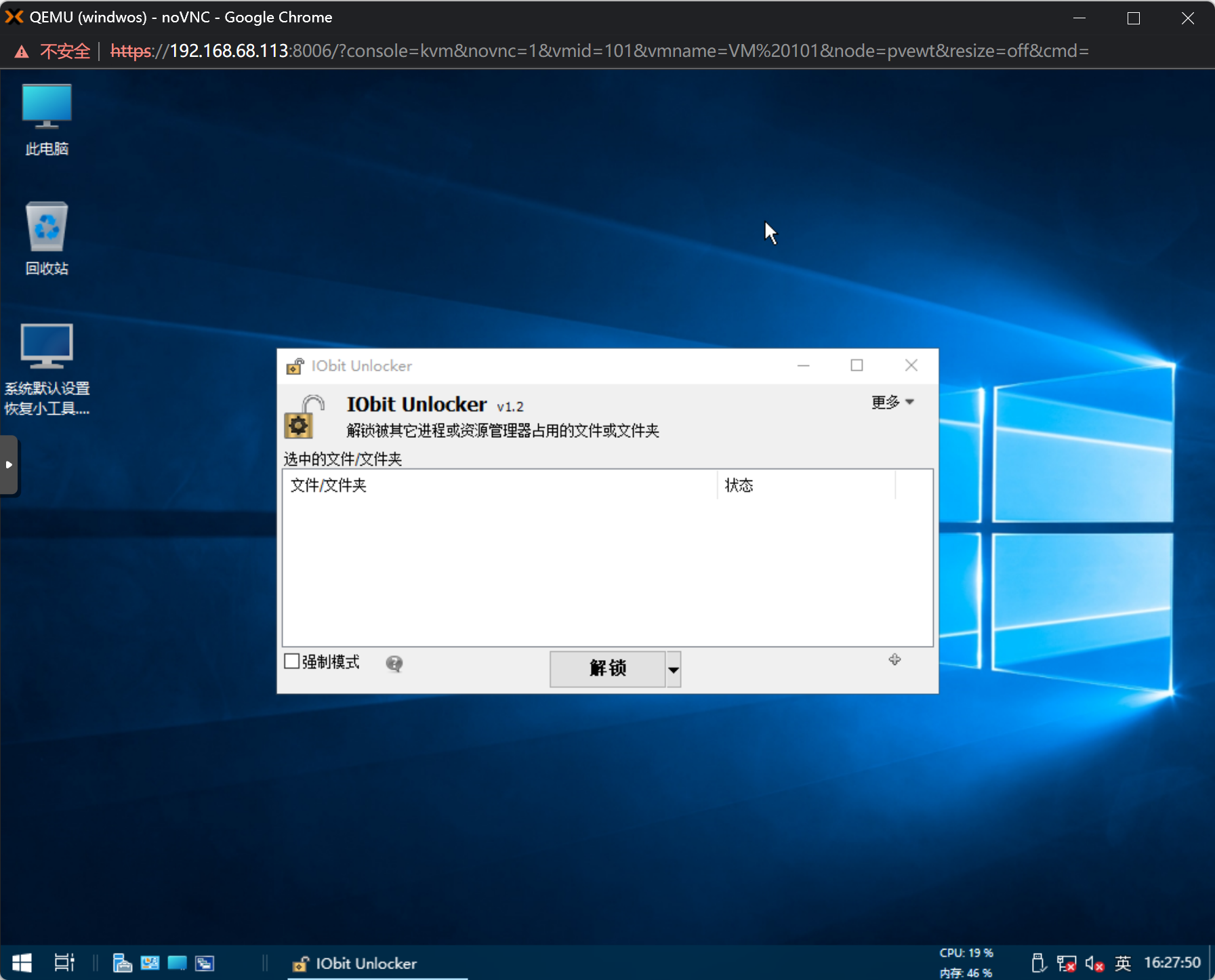Image resolution: width=1215 pixels, height=980 pixels.
Task: Open the 解锁 button dropdown arrow
Action: click(674, 669)
